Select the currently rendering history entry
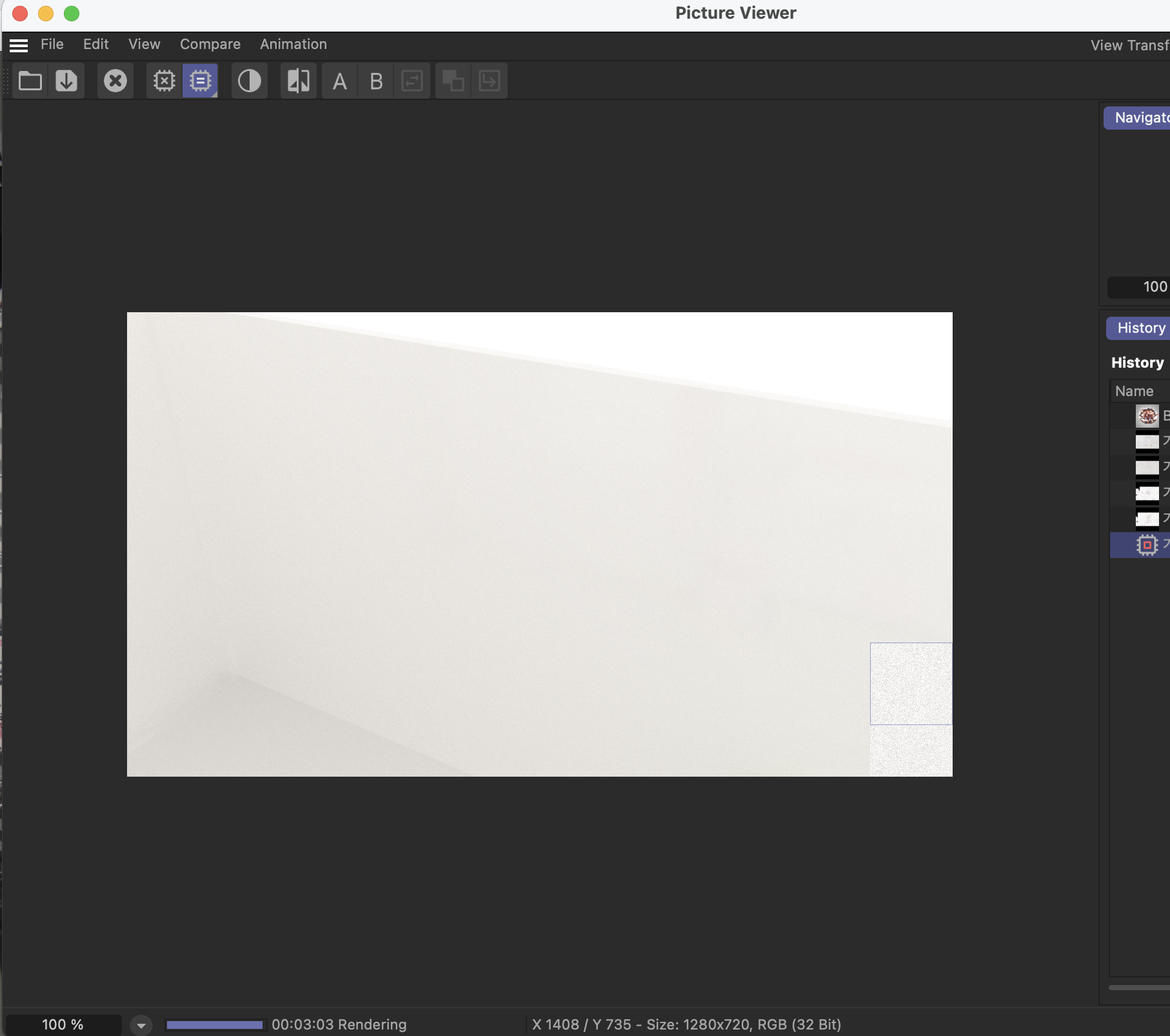1170x1036 pixels. pos(1140,545)
